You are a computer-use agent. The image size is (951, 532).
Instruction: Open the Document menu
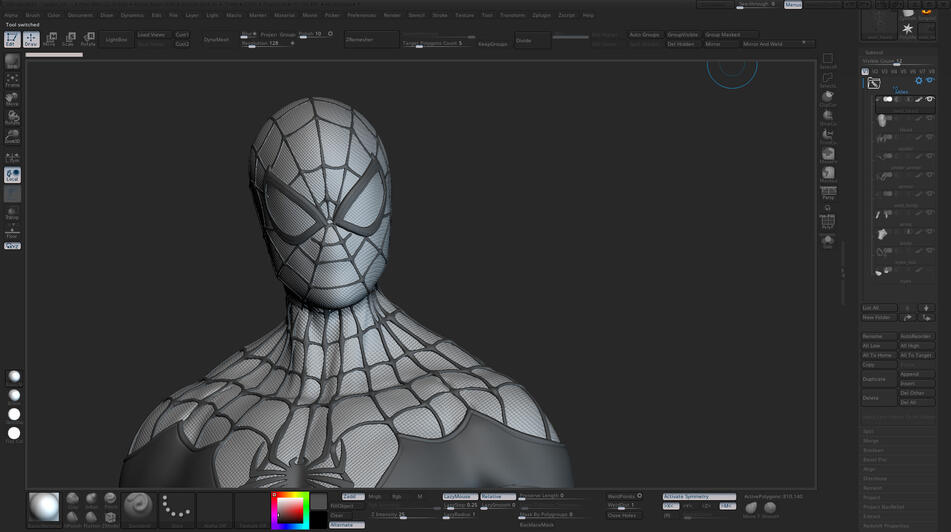click(80, 15)
